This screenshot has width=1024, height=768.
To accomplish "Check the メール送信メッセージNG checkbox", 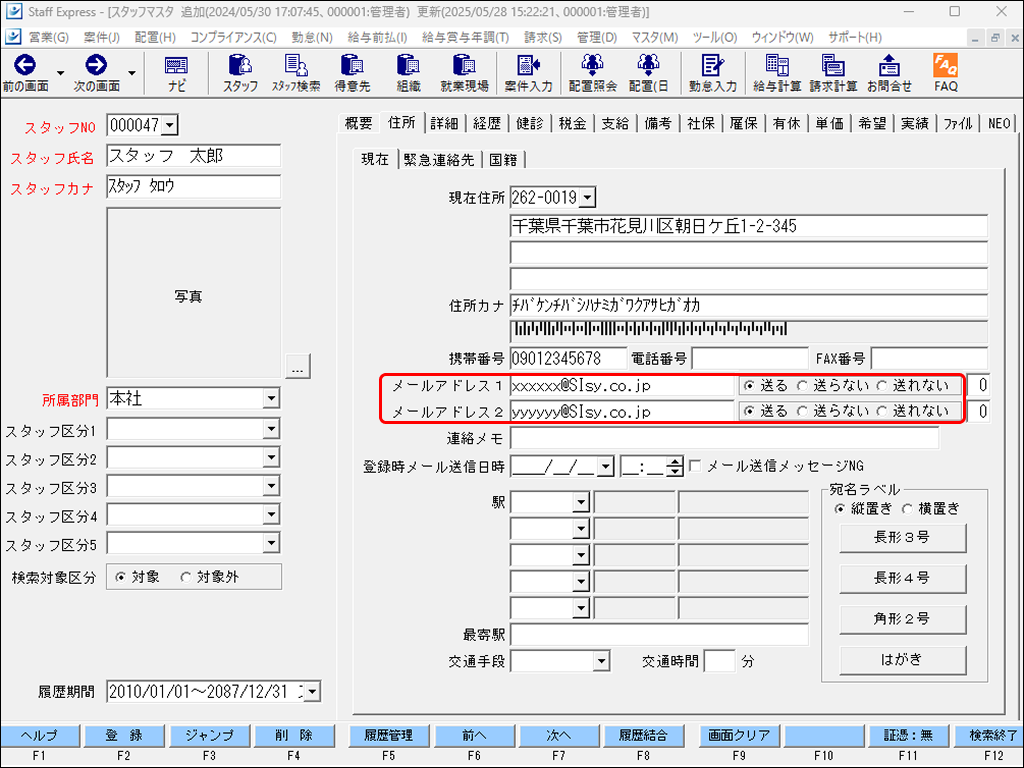I will click(695, 466).
